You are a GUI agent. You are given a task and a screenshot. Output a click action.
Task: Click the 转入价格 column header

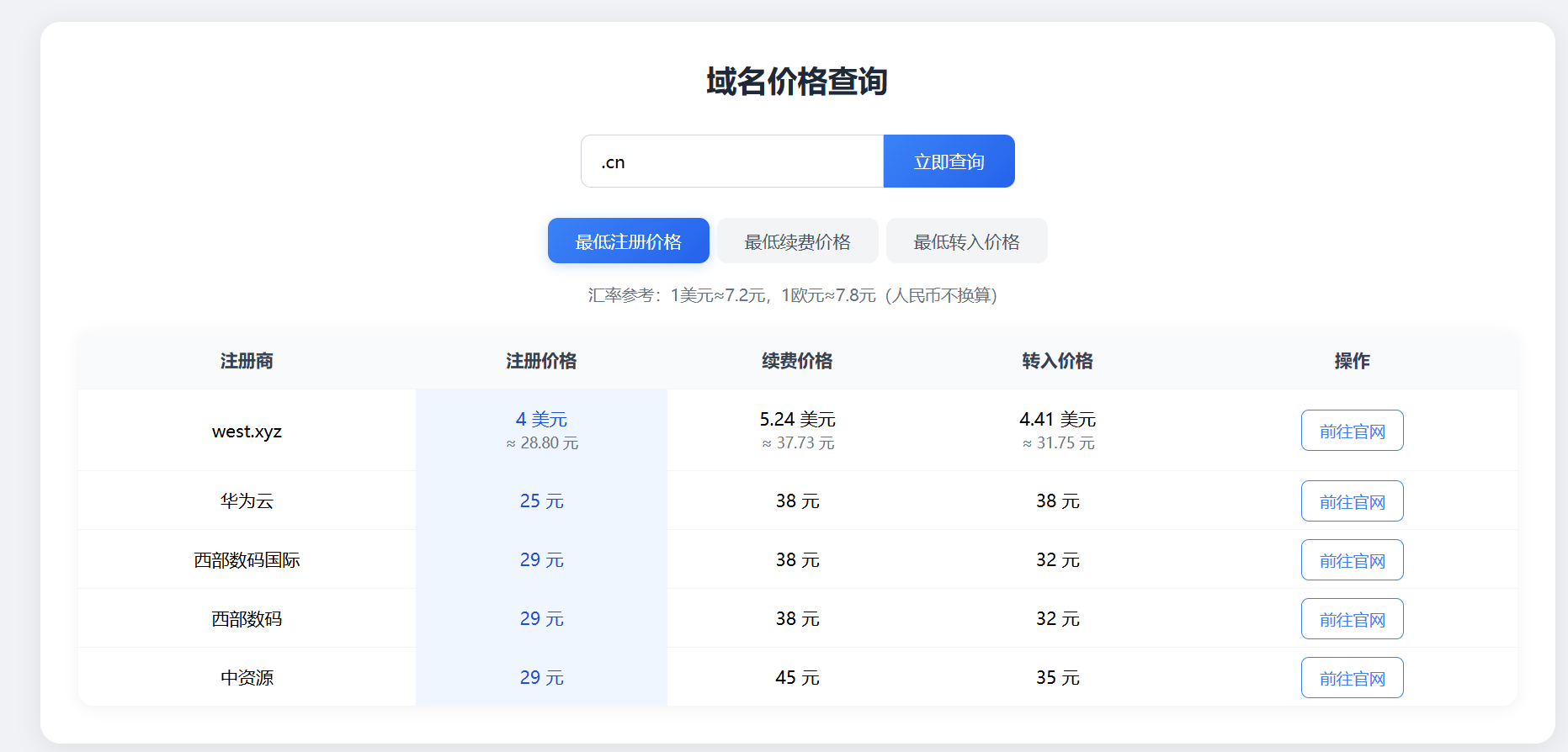1057,361
